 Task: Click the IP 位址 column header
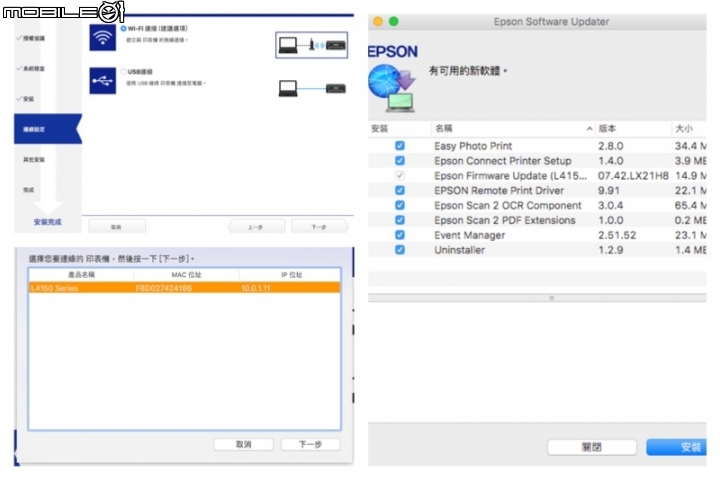pyautogui.click(x=291, y=274)
